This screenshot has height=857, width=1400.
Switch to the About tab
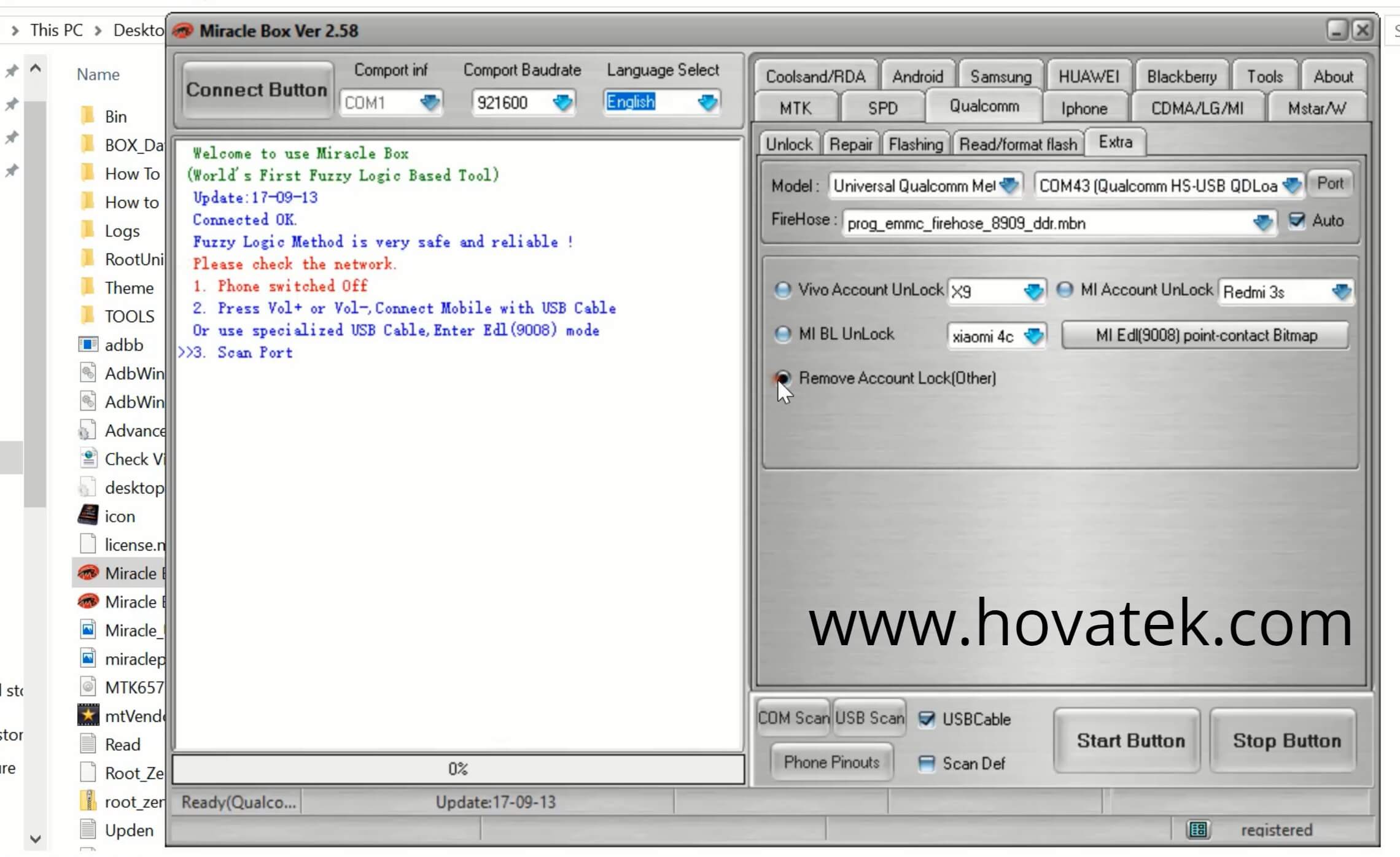pos(1333,76)
